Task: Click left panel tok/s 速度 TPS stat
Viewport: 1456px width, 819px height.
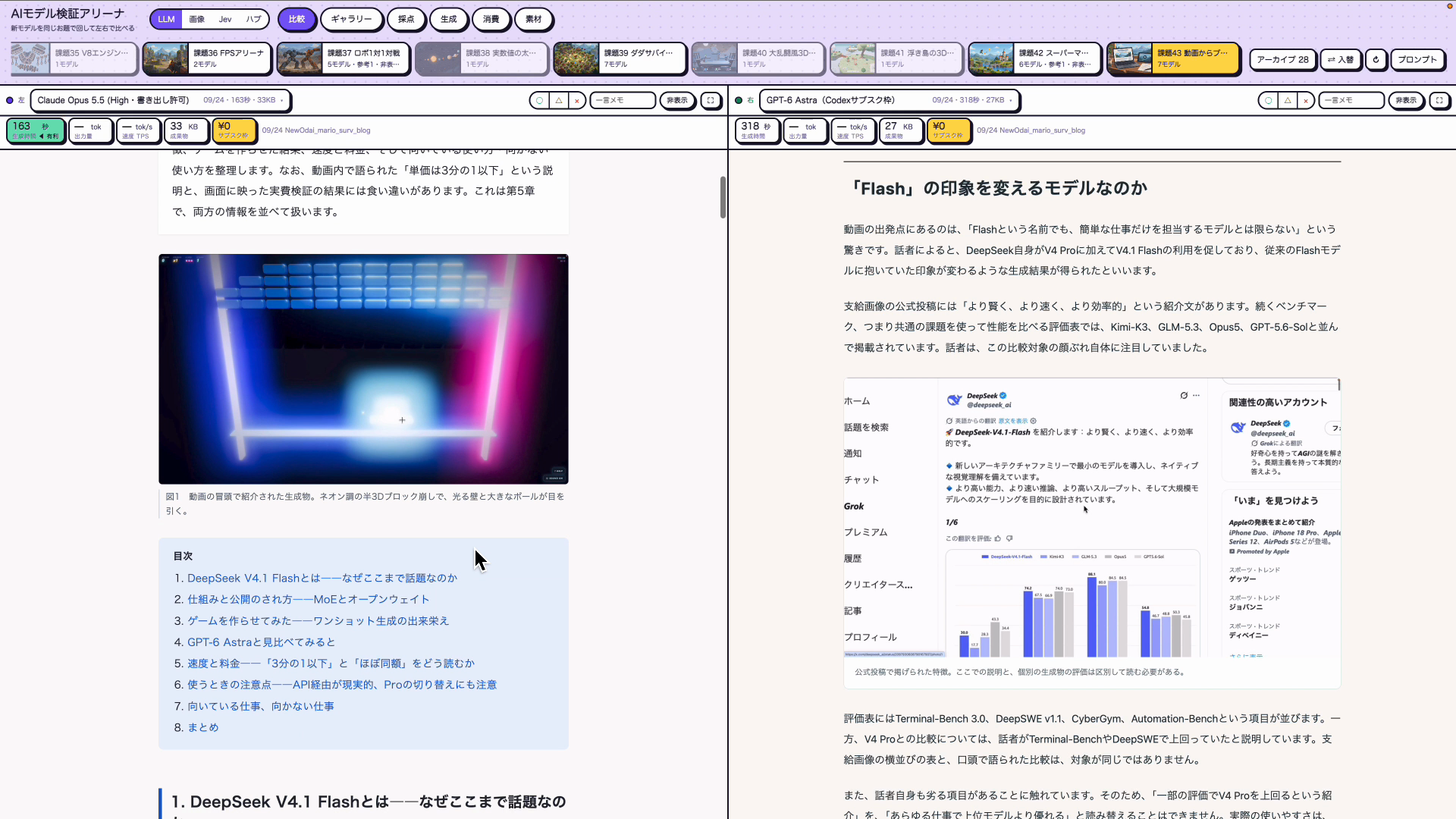Action: (138, 130)
